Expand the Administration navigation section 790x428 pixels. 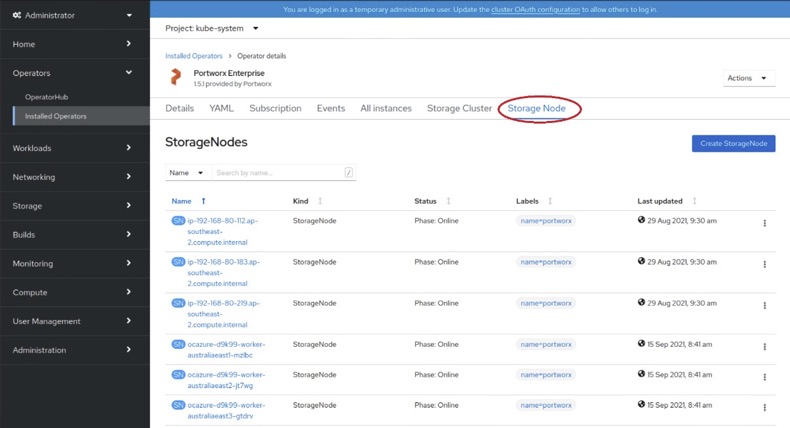75,350
